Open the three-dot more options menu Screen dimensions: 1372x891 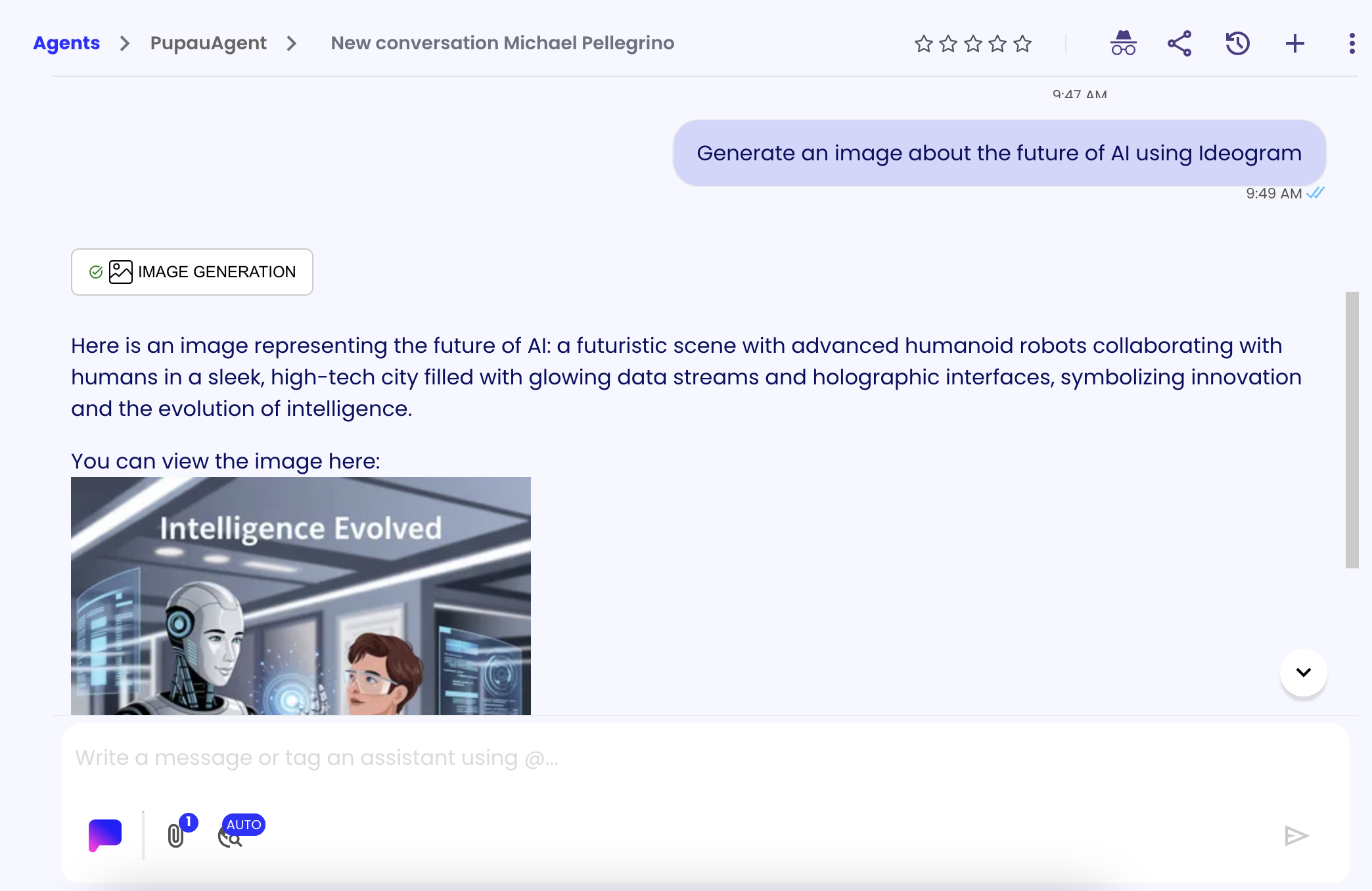[1352, 43]
